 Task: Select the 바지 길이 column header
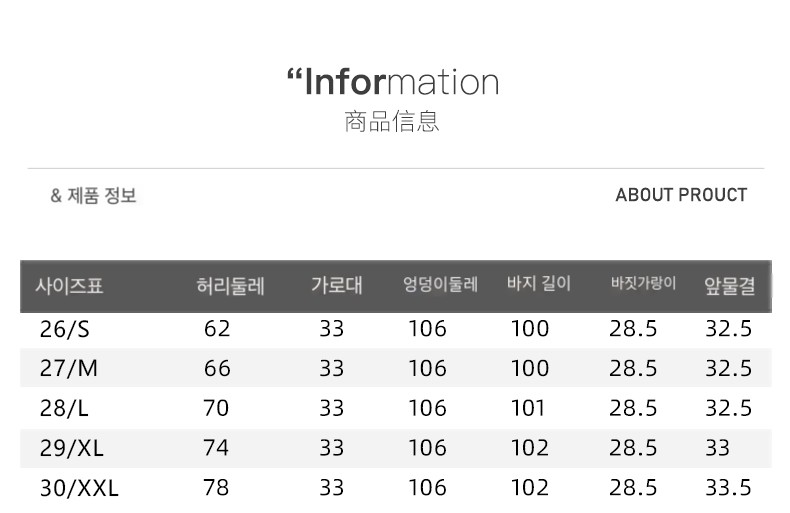539,284
